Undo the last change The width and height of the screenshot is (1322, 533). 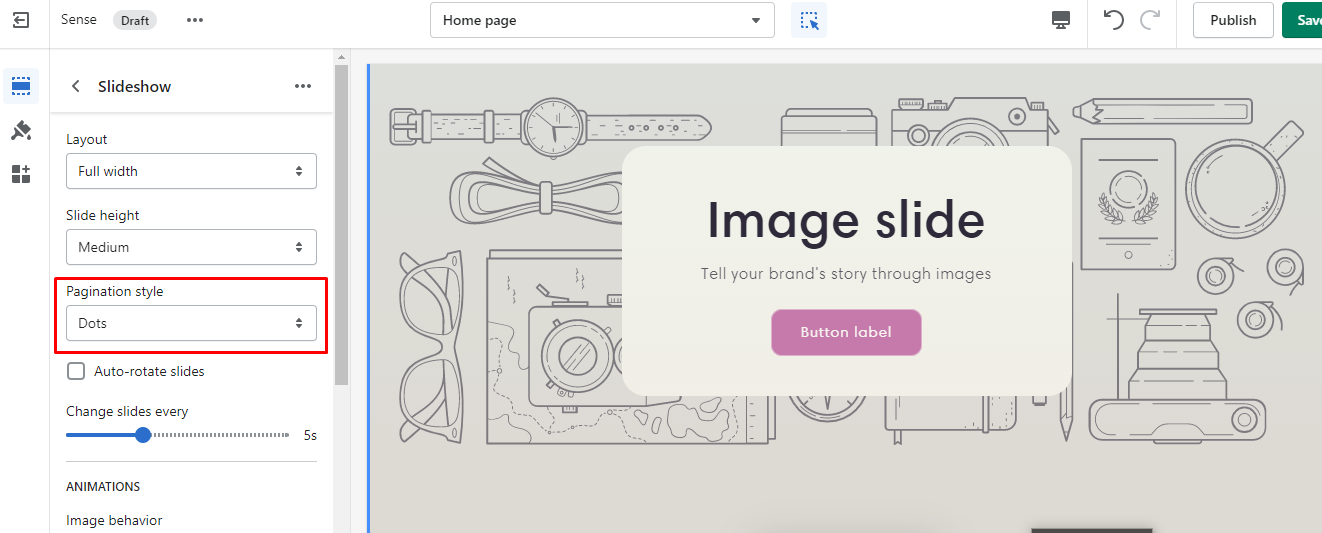point(1114,20)
